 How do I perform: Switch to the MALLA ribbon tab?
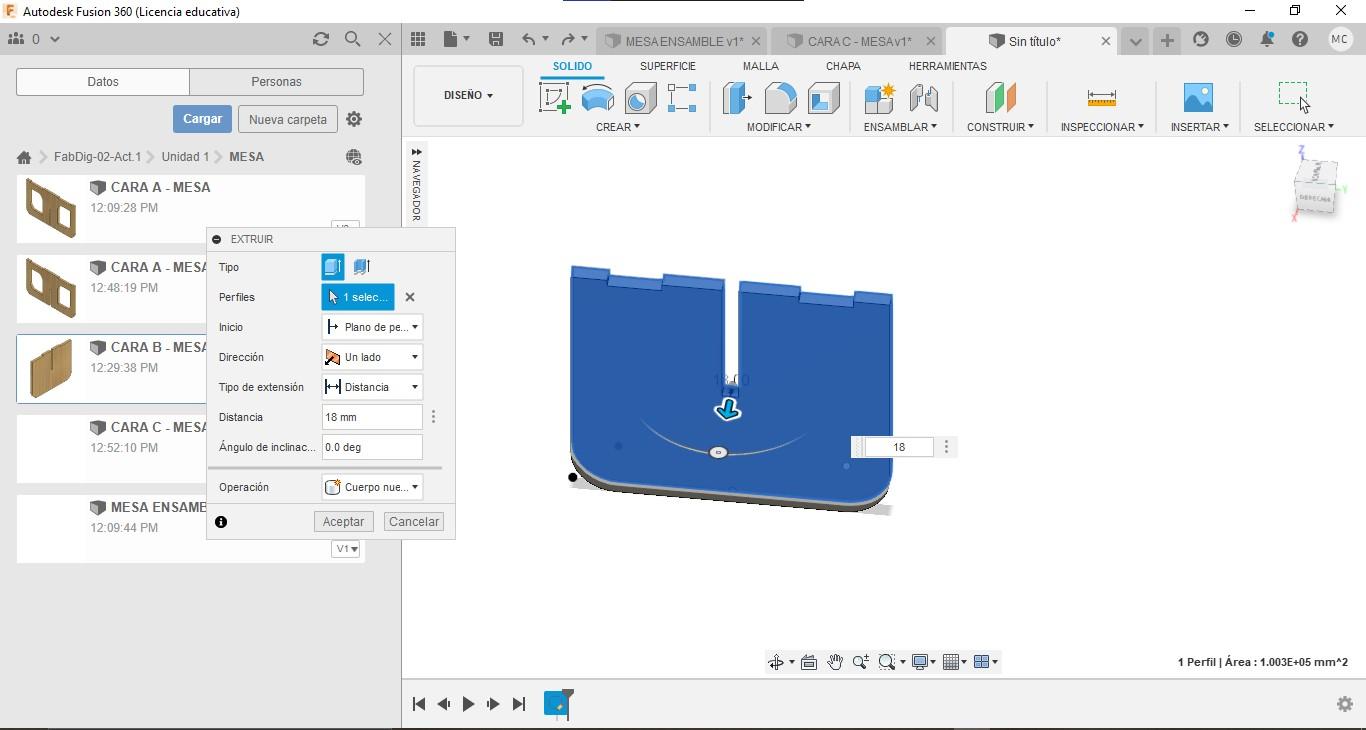click(x=761, y=66)
